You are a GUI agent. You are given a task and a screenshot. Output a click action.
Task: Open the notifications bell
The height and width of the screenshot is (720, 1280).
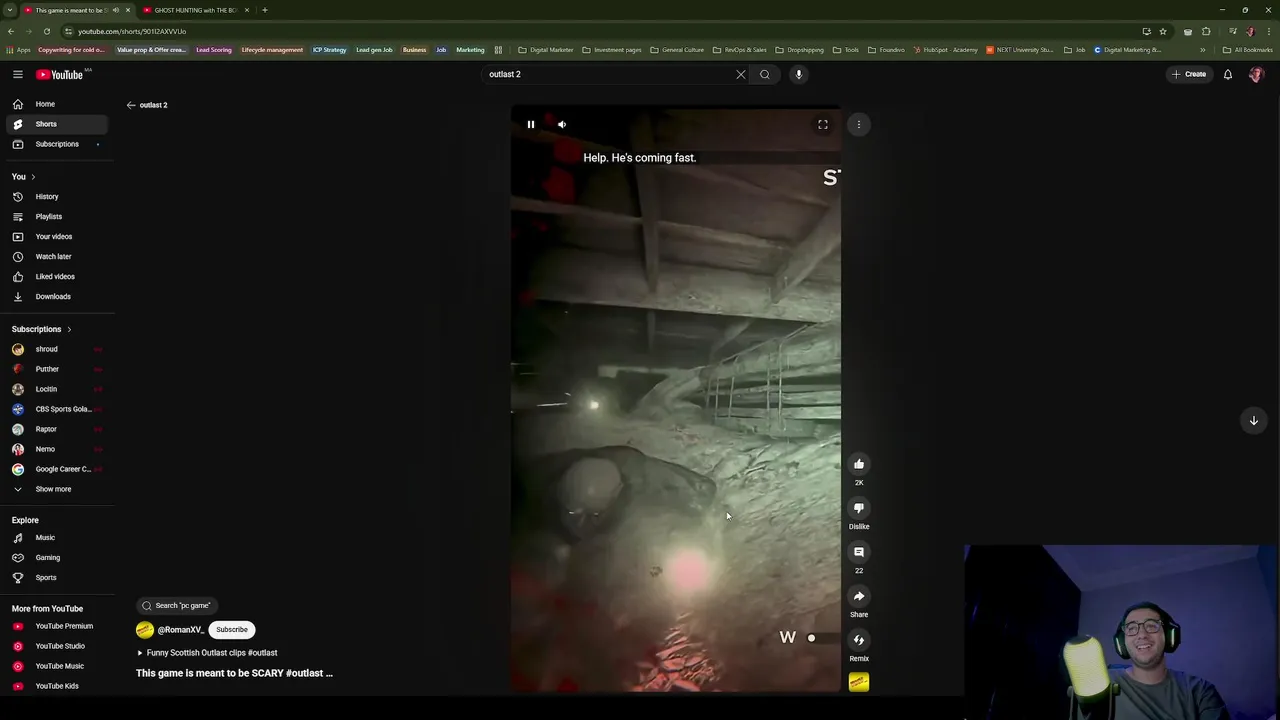1228,74
